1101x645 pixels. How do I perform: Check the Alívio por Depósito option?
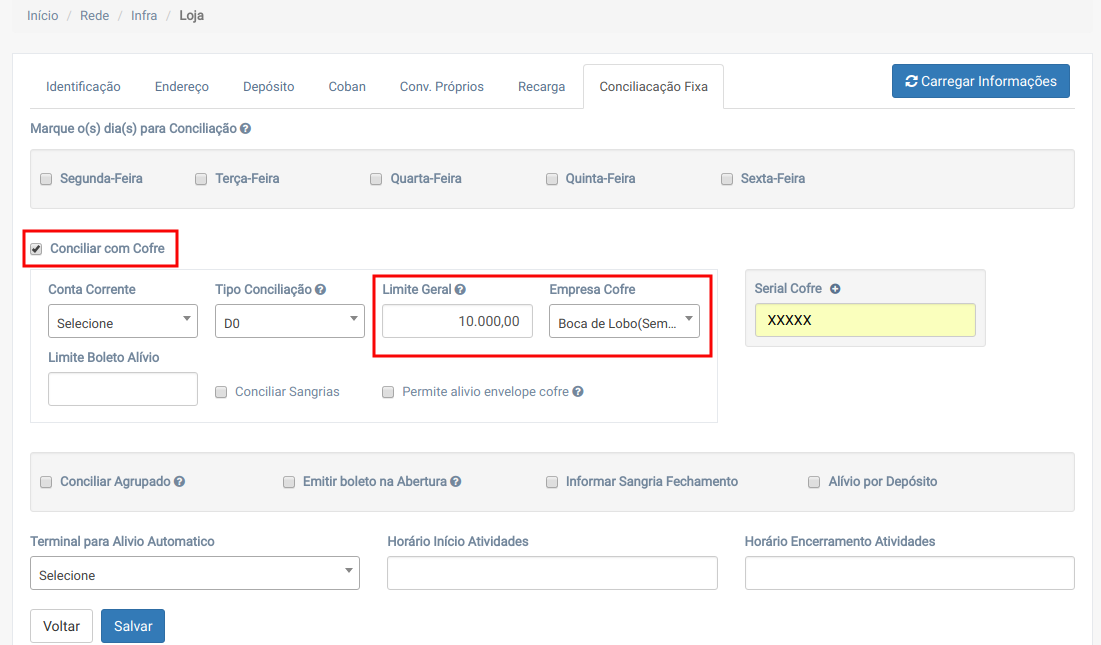tap(814, 482)
